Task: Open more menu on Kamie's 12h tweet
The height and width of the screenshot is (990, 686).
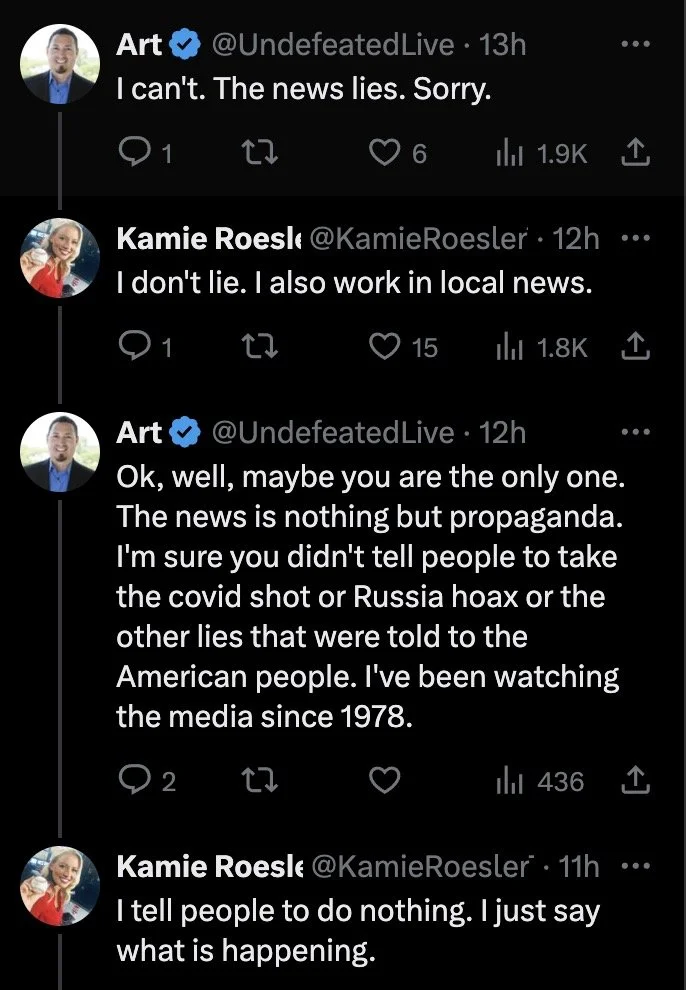Action: coord(635,238)
